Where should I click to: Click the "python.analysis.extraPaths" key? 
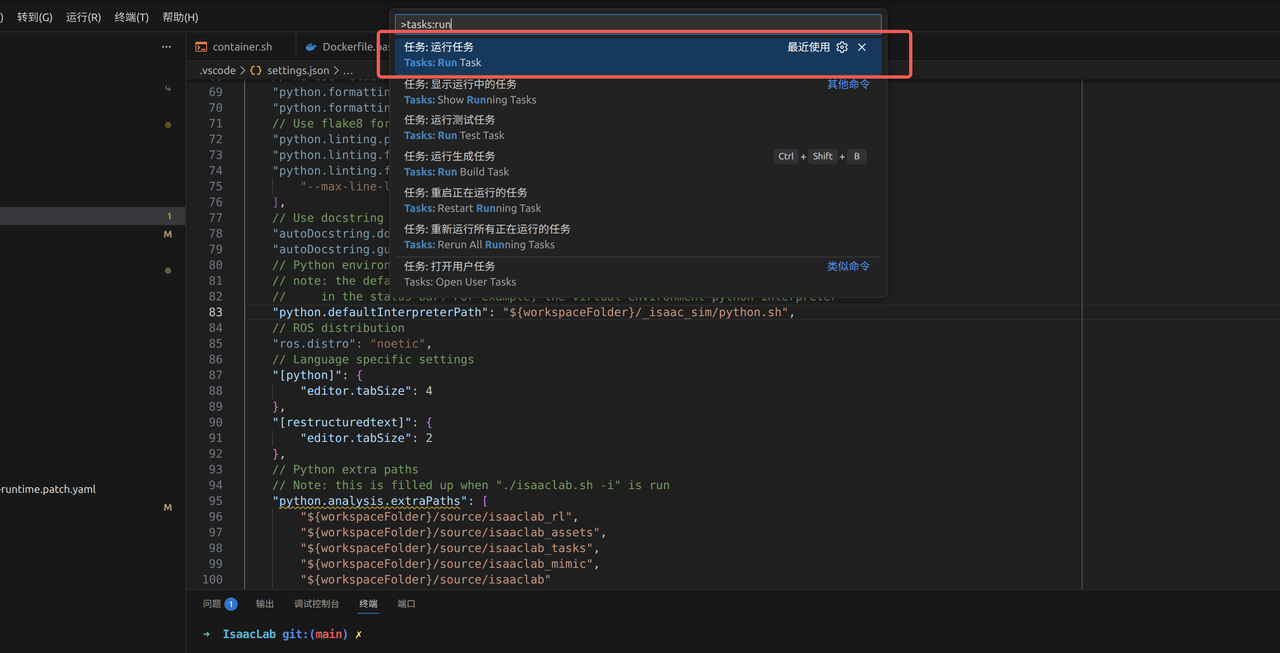[370, 501]
